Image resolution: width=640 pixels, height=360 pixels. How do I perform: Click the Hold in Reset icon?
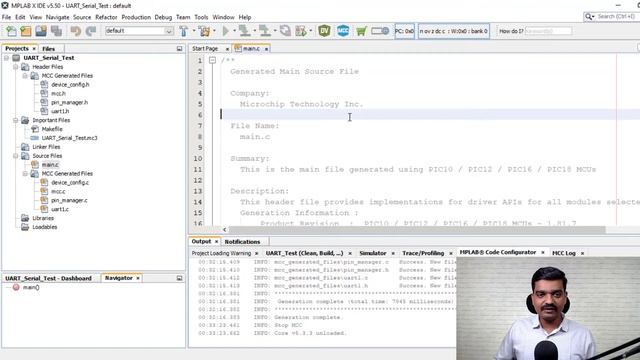pos(285,31)
